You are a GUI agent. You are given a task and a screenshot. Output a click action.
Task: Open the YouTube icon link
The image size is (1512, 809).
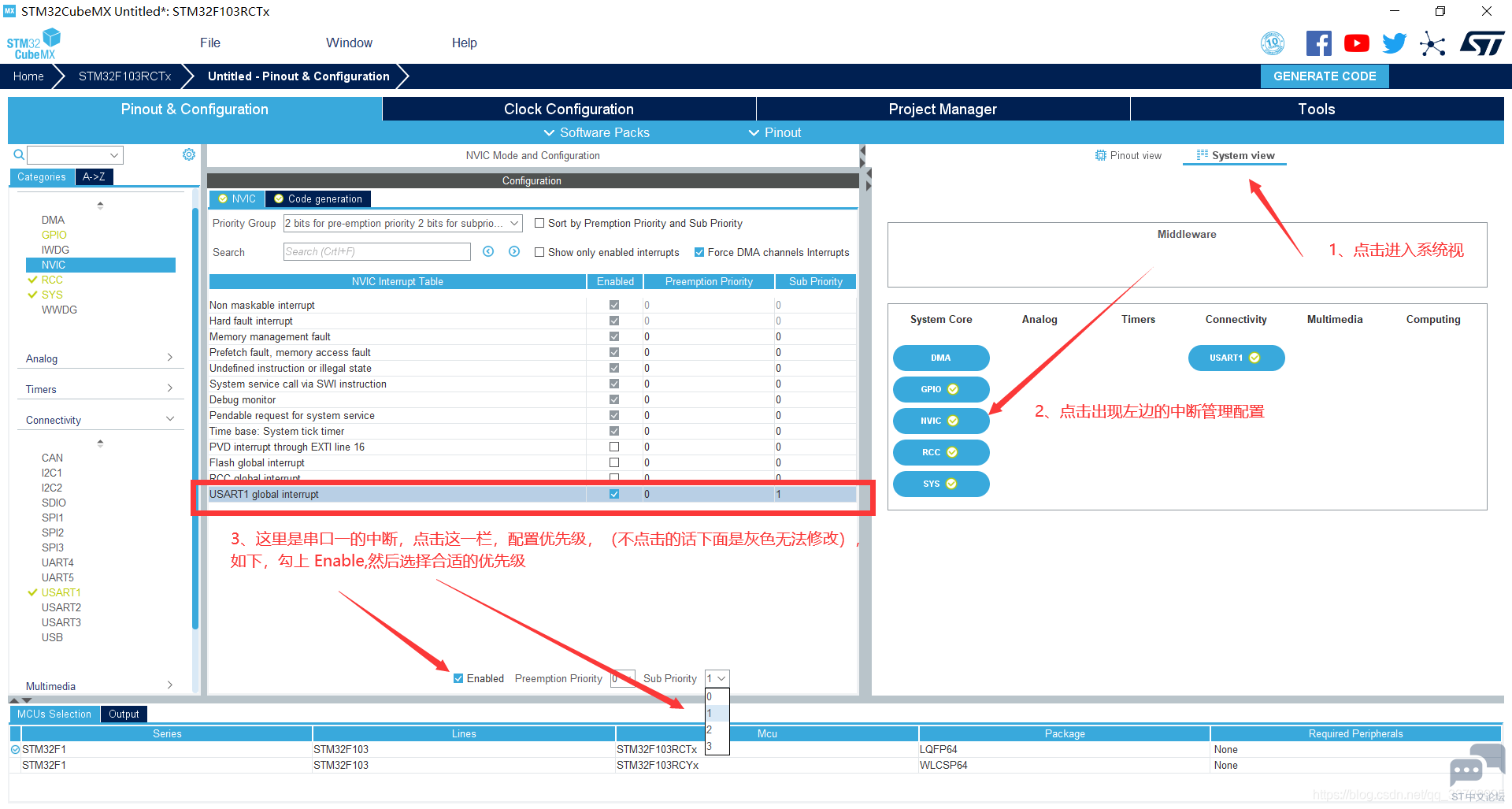(x=1357, y=43)
